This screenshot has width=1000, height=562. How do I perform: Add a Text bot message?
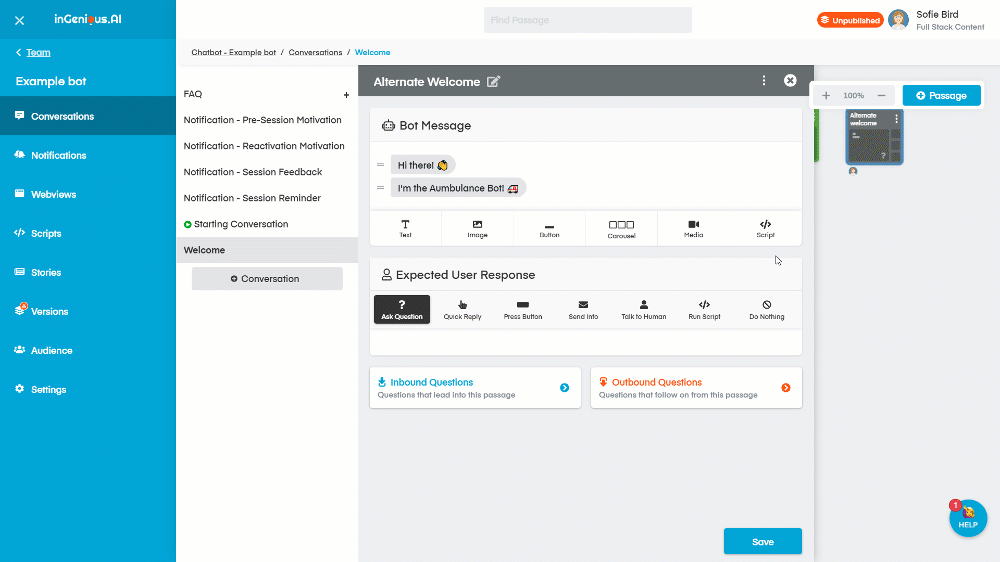click(406, 228)
